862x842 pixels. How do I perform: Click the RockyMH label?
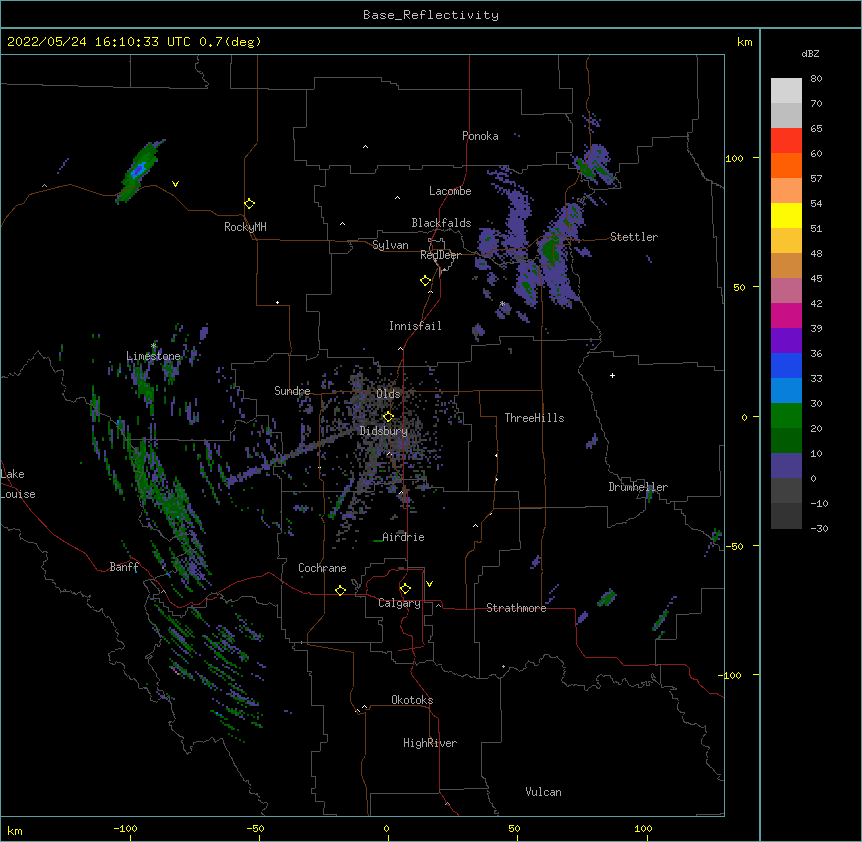coord(245,227)
